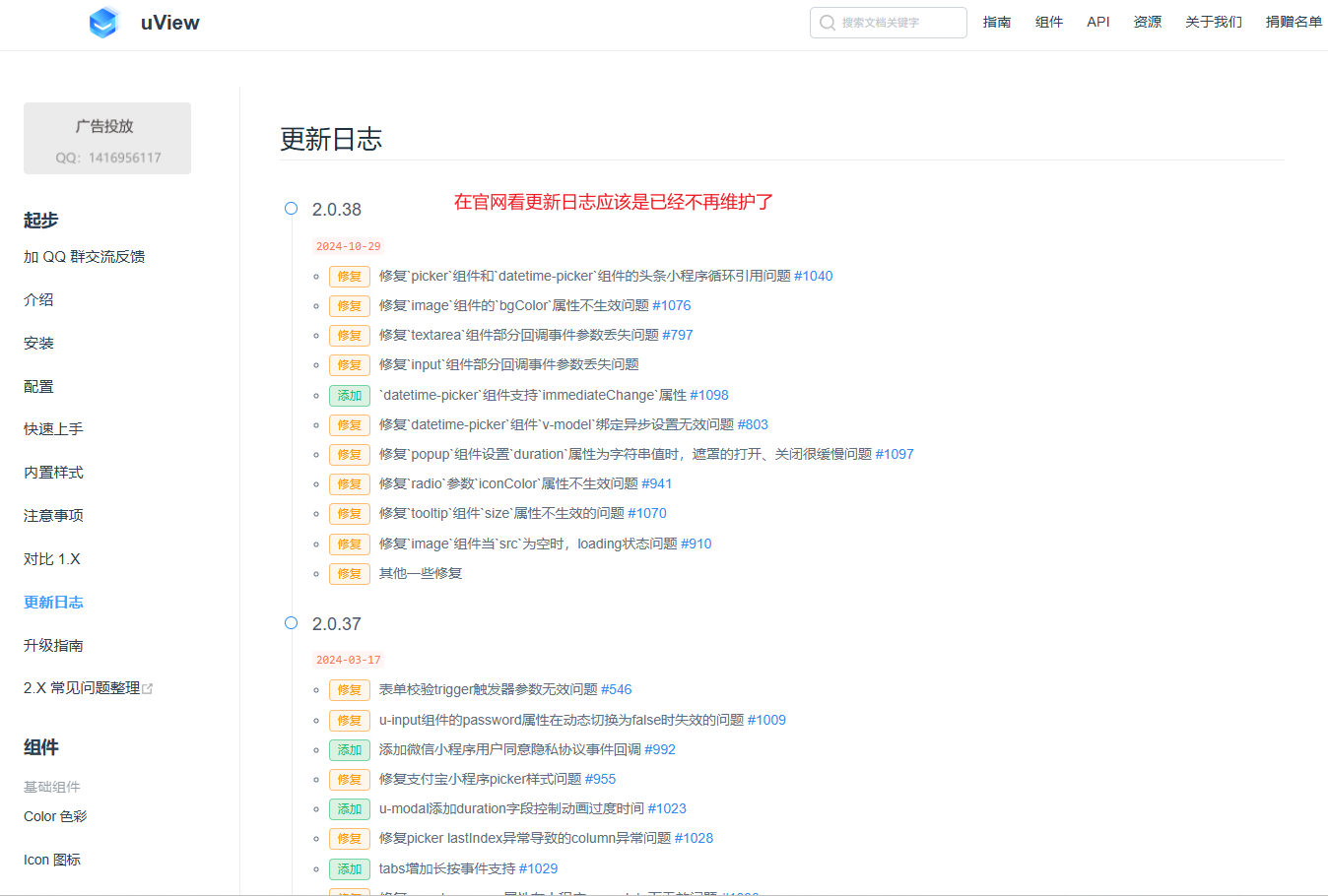
Task: Click the 修复 badge next to issue #1040
Action: 350,277
